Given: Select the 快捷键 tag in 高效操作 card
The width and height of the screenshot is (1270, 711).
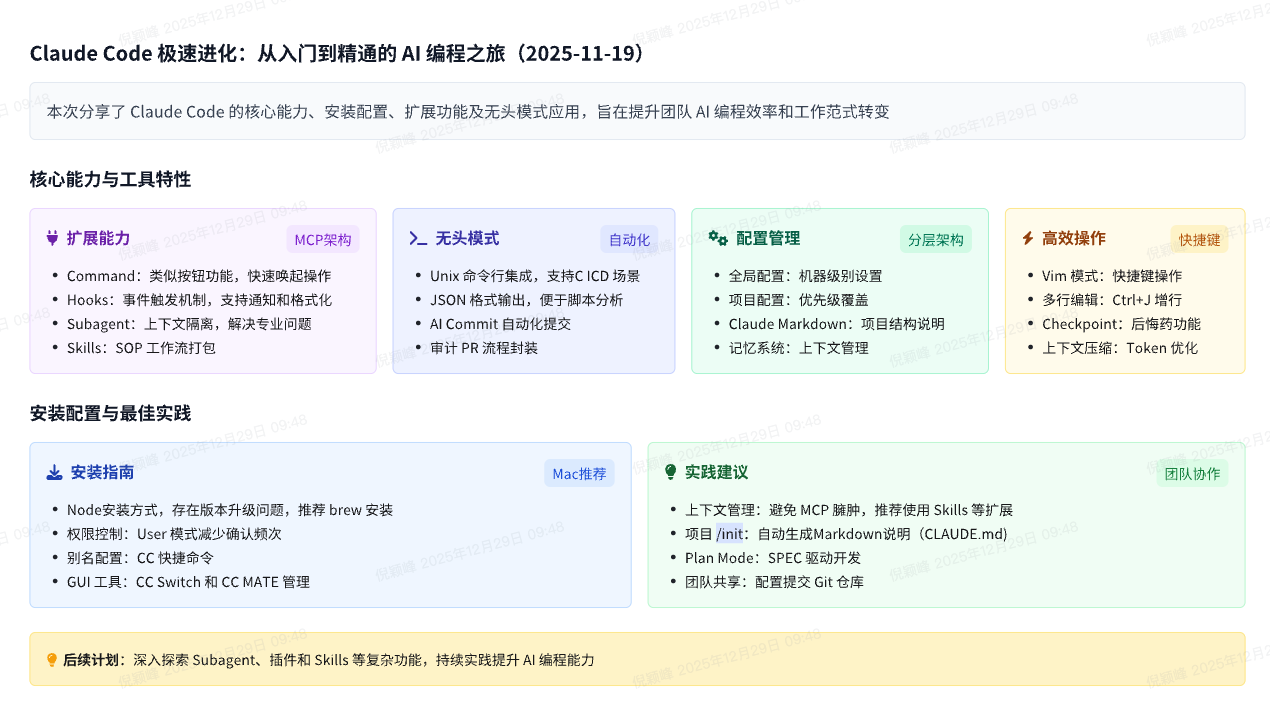Looking at the screenshot, I should 1199,240.
